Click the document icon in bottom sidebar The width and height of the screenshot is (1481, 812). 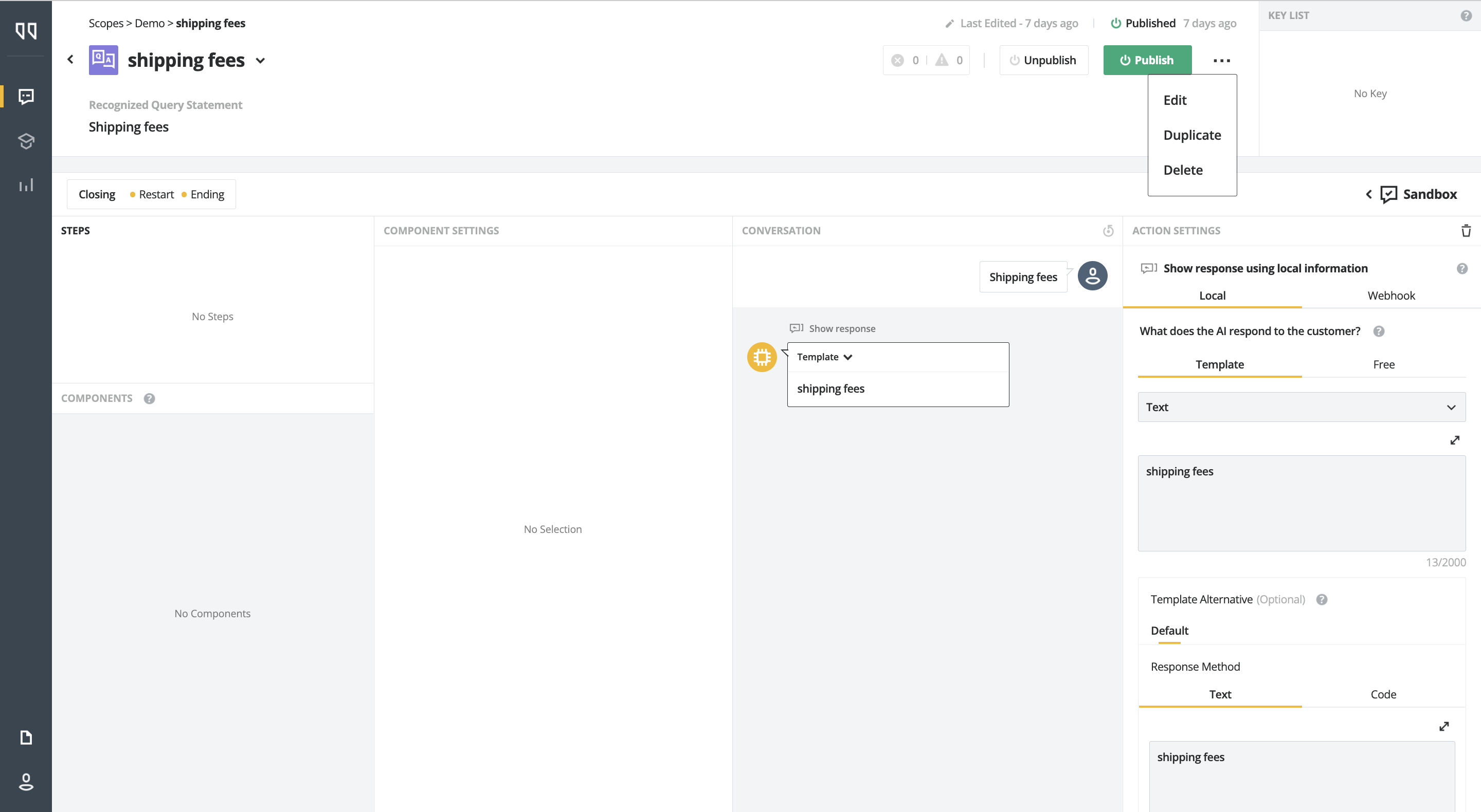tap(26, 737)
